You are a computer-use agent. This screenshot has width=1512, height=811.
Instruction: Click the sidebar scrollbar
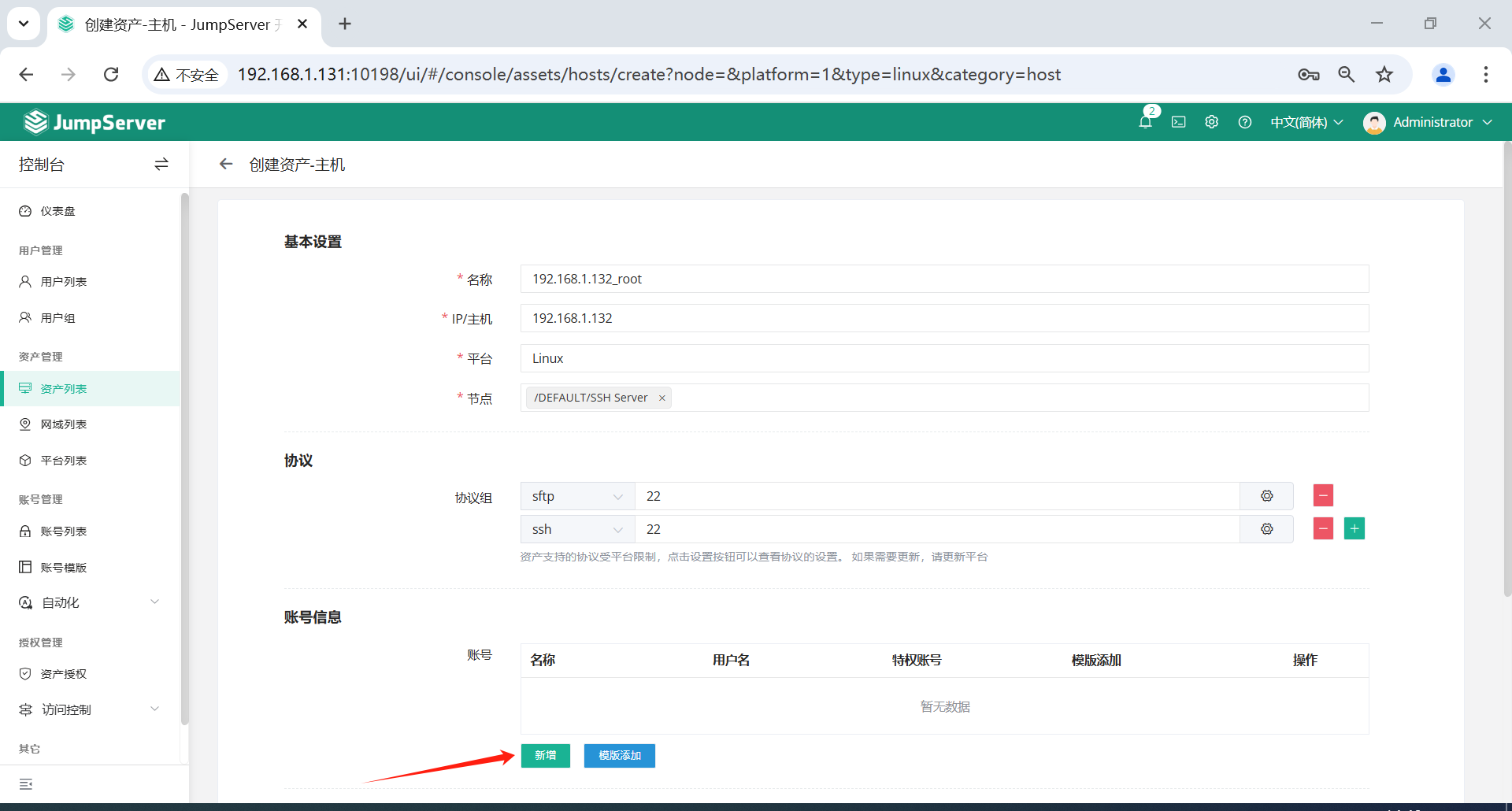coord(184,458)
